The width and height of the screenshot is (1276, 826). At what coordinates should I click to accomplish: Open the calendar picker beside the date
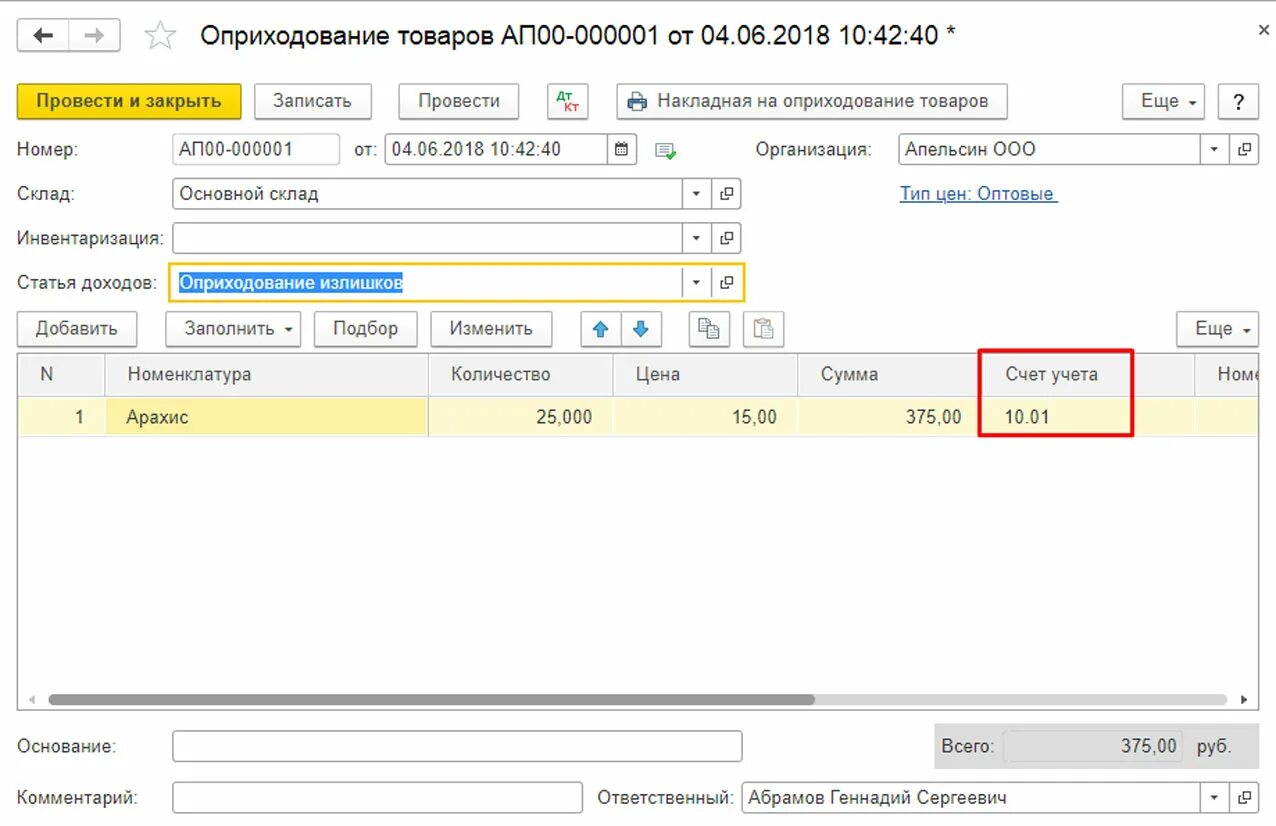pos(621,150)
